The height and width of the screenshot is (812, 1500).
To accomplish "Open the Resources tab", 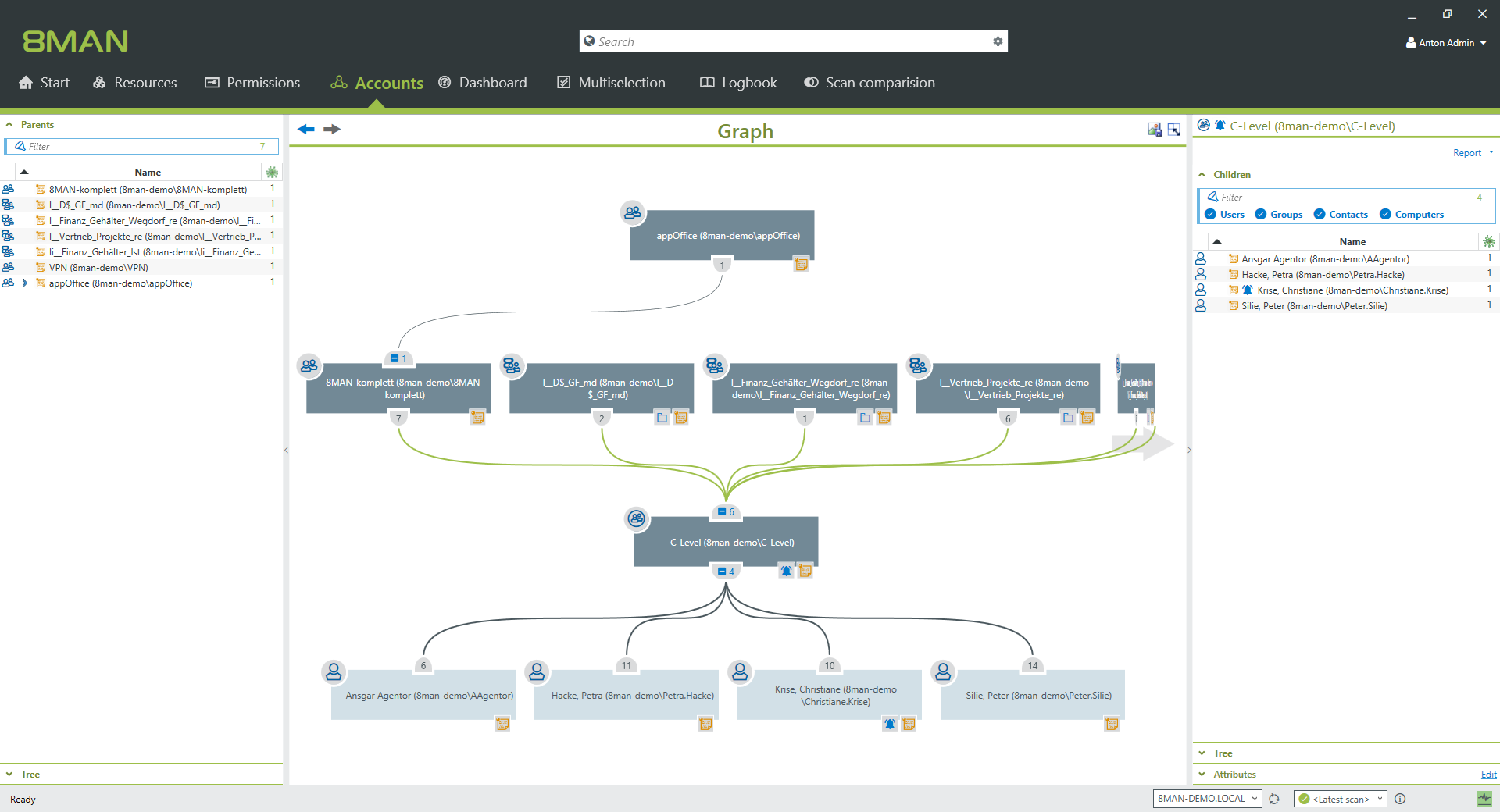I will pos(135,83).
